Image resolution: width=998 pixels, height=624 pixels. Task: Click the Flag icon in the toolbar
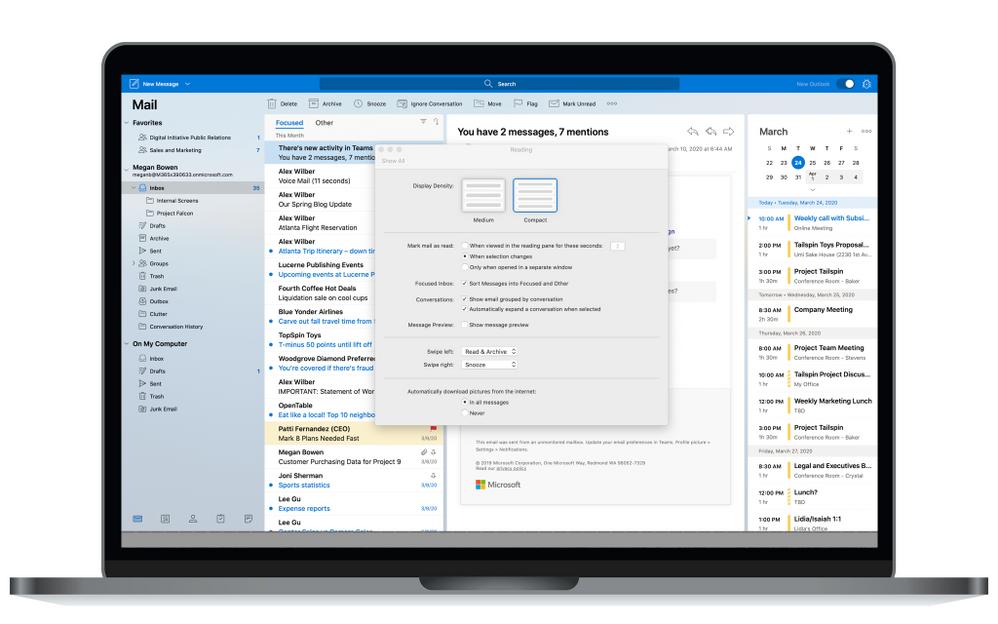click(518, 103)
